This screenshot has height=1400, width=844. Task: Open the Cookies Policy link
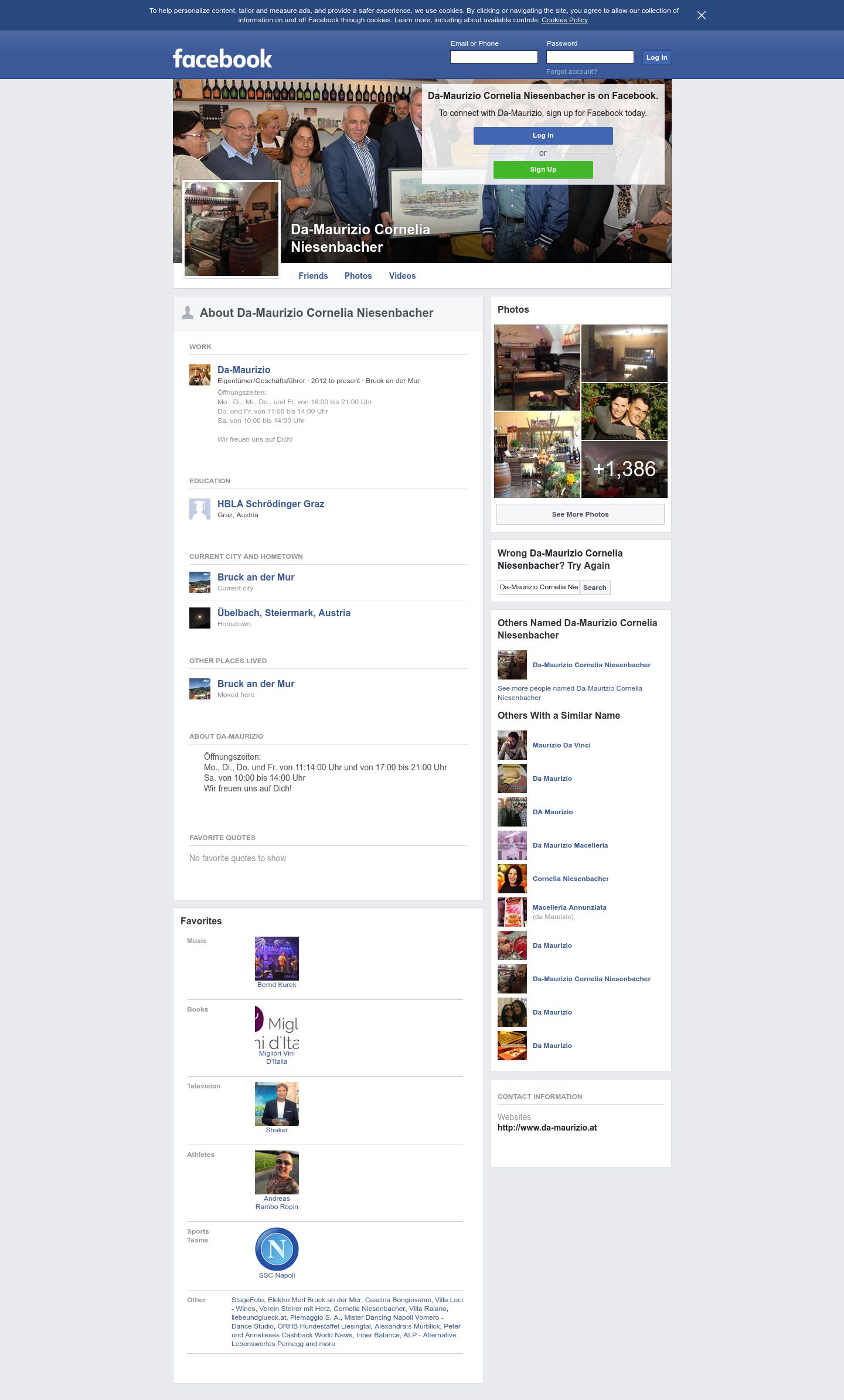(x=564, y=20)
